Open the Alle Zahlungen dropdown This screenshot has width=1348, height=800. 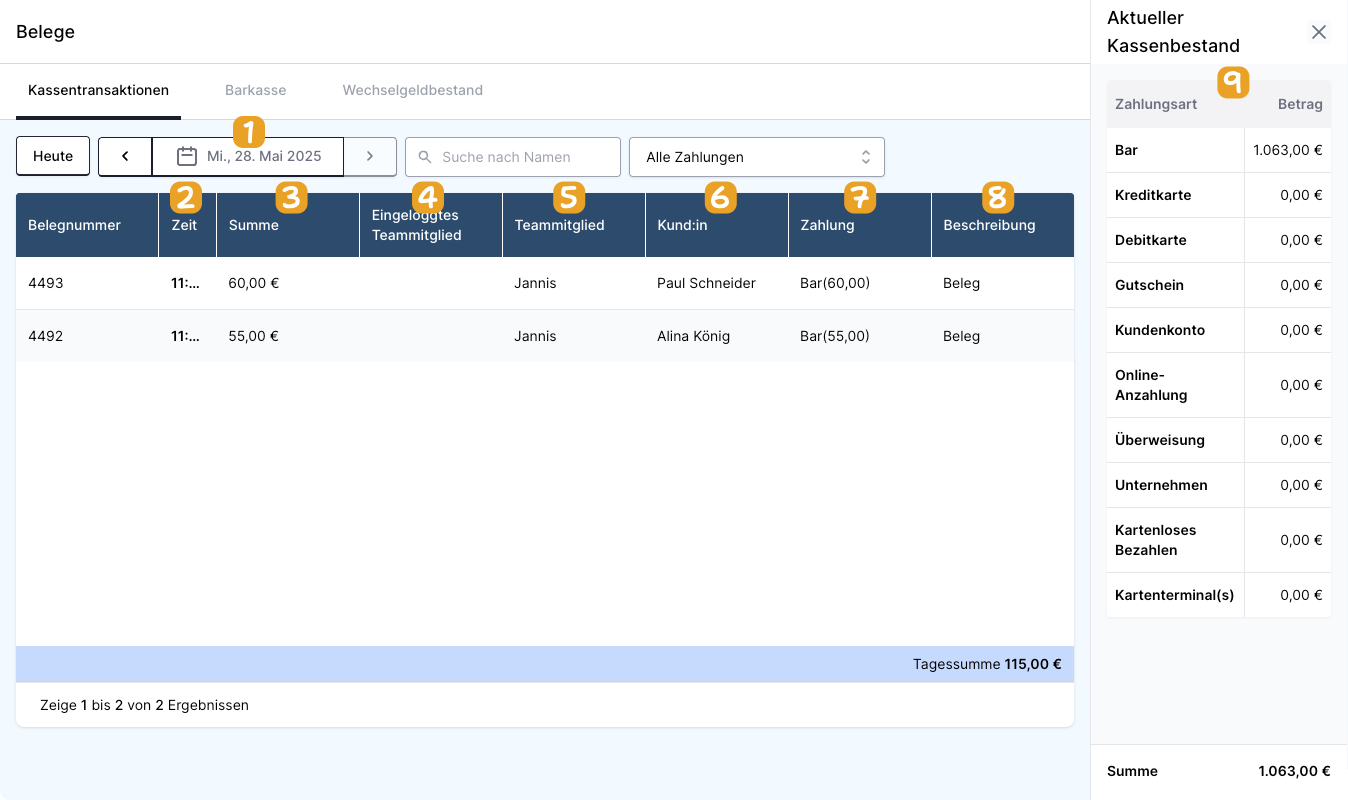point(757,157)
